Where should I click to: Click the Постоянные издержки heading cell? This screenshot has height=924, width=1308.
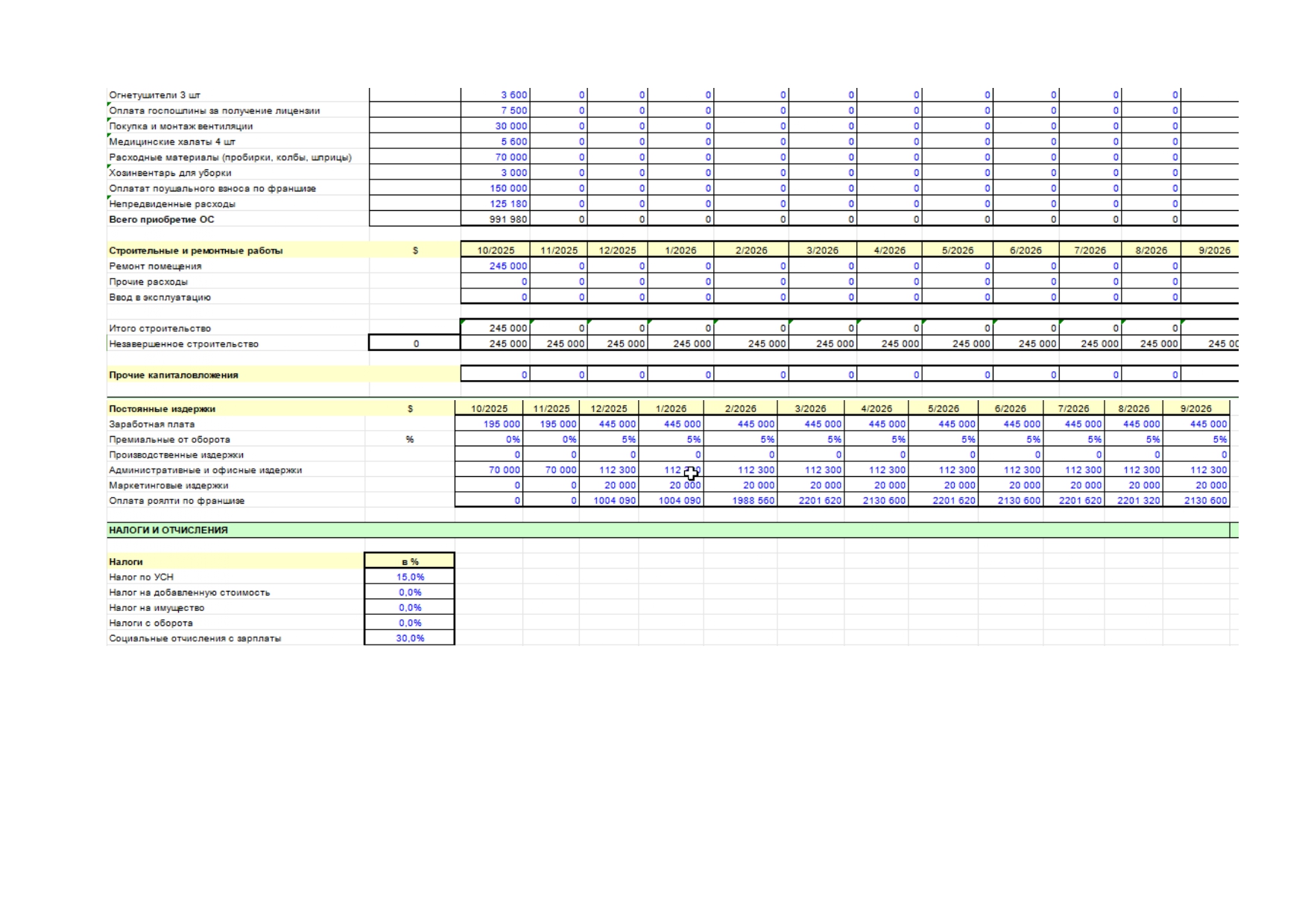(x=162, y=408)
